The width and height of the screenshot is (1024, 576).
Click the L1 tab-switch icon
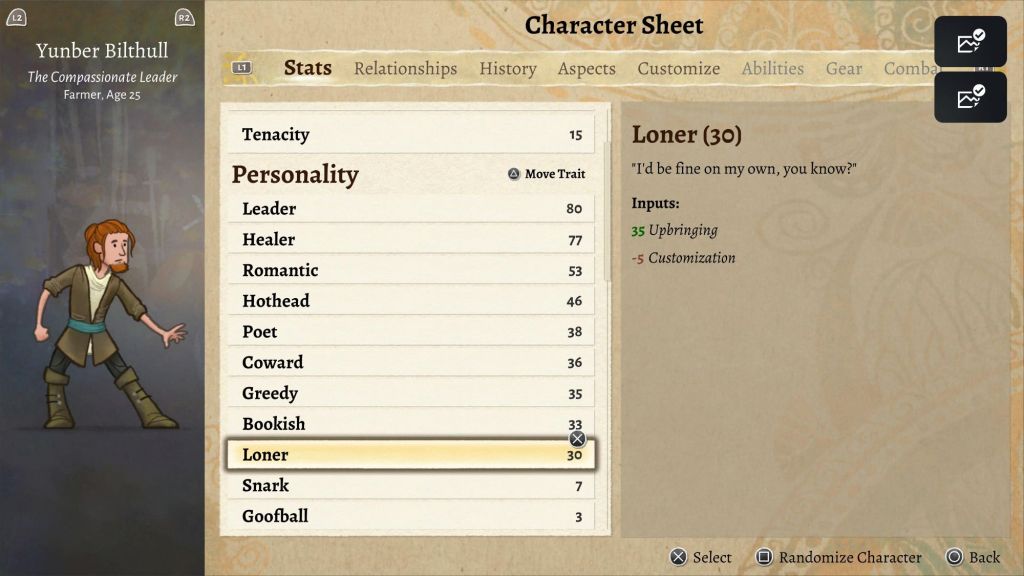point(241,68)
